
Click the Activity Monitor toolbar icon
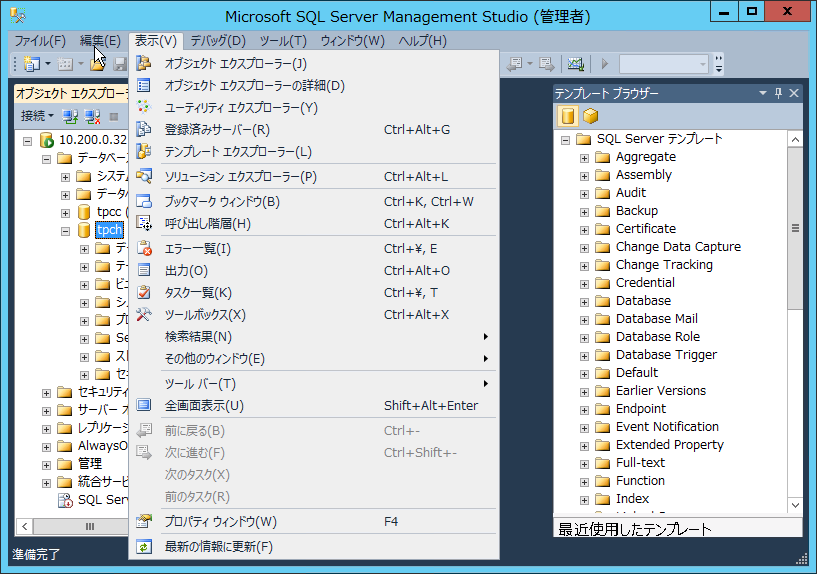pyautogui.click(x=576, y=64)
